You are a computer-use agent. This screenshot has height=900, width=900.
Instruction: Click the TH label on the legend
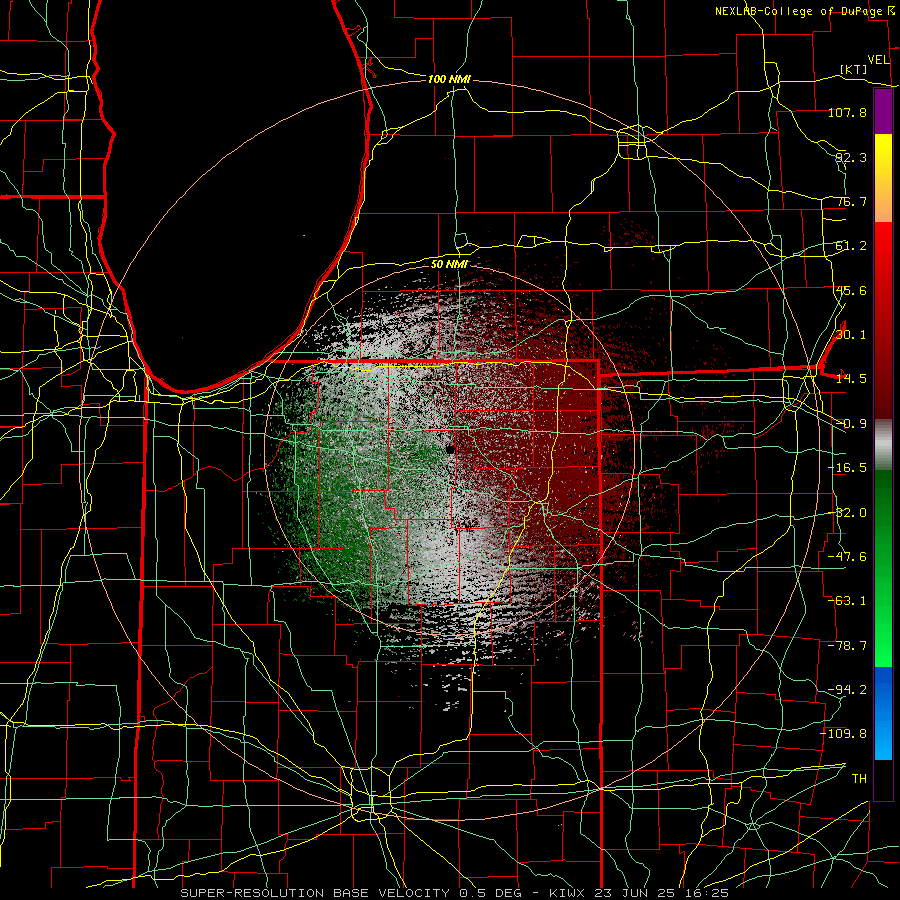pos(859,779)
